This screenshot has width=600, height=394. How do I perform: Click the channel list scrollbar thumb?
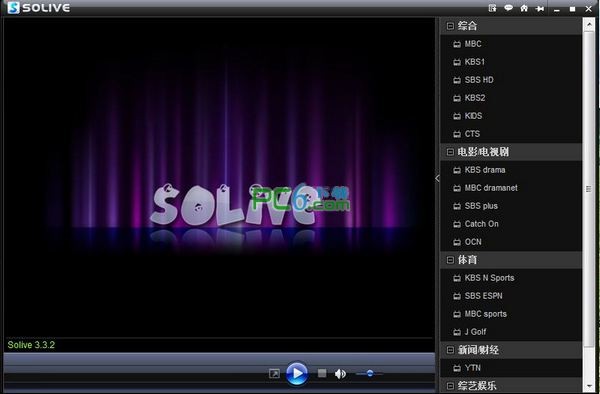point(589,189)
